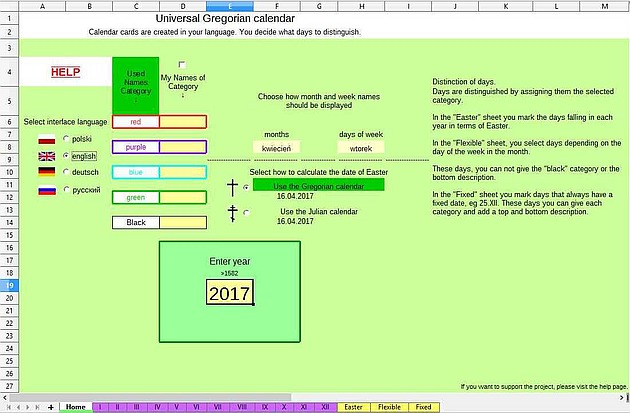Image resolution: width=630 pixels, height=413 pixels.
Task: Click the Used Names Category green button
Action: click(135, 84)
